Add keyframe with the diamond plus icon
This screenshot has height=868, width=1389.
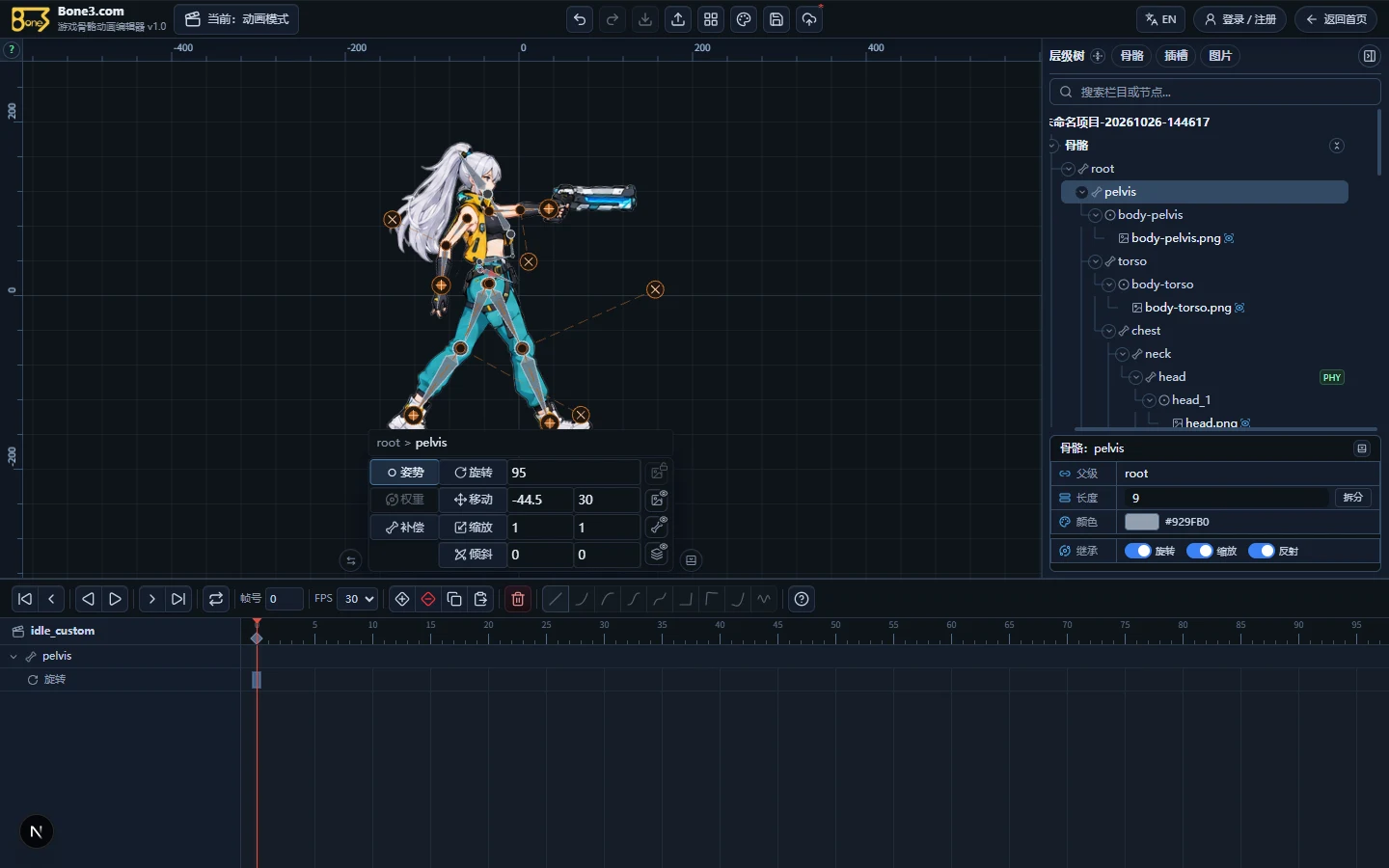pos(402,599)
